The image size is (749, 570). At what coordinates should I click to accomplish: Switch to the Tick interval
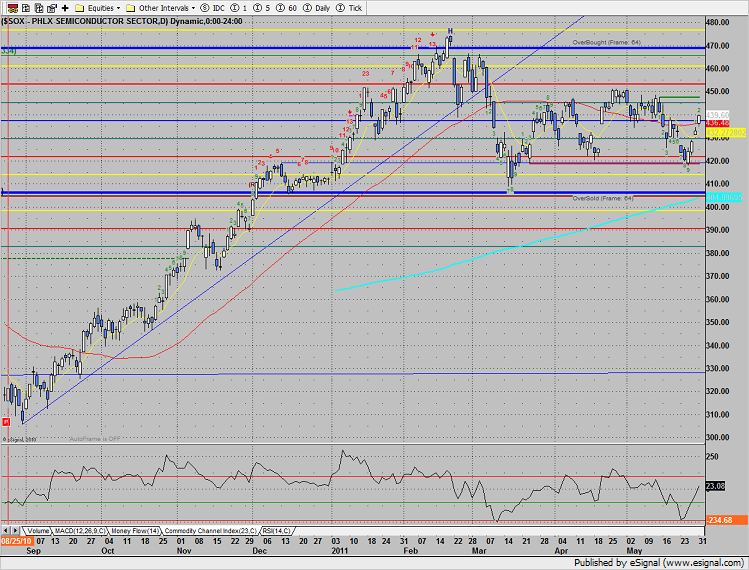pyautogui.click(x=349, y=8)
